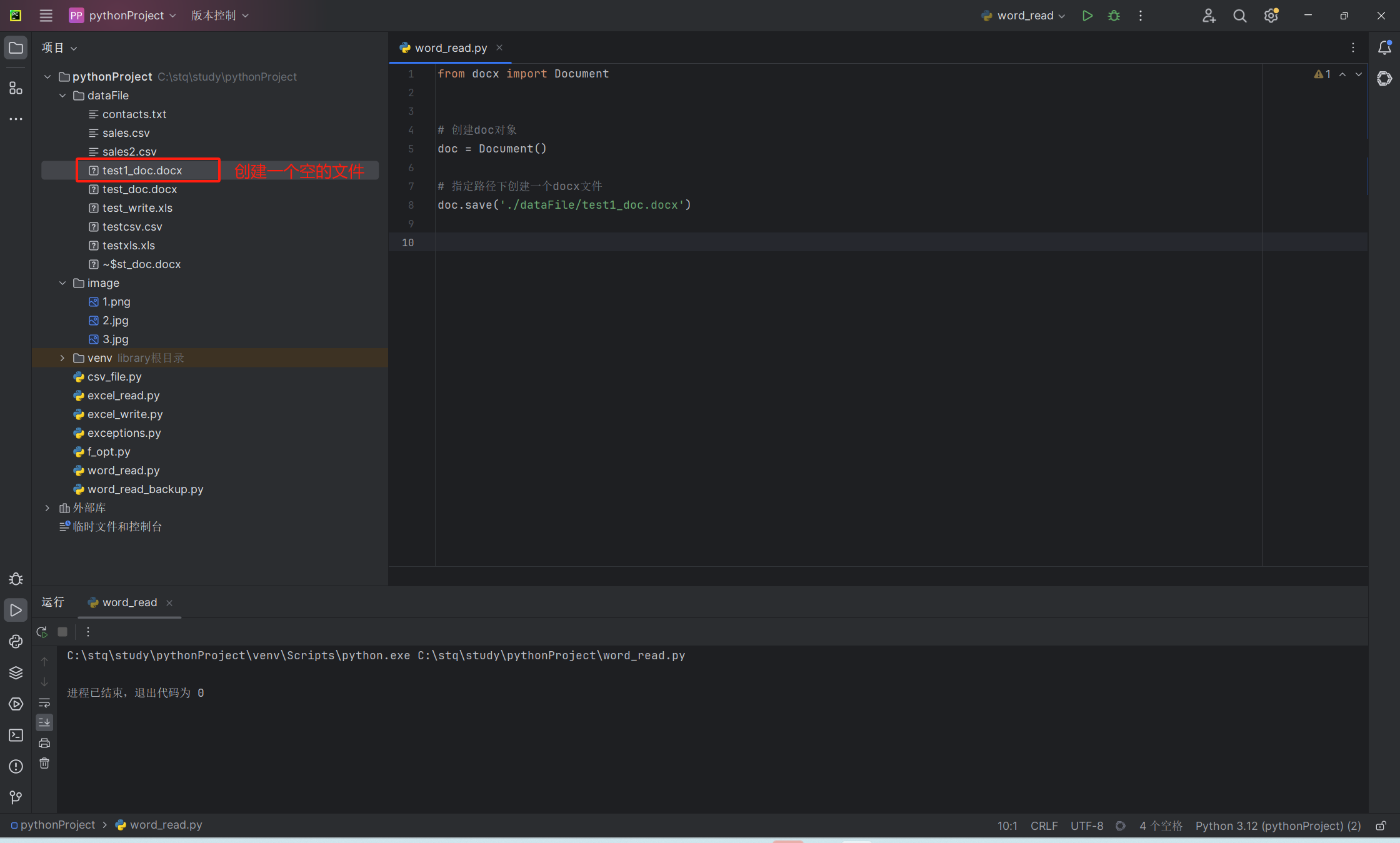Open the Git tool window icon
The image size is (1400, 843).
(16, 797)
